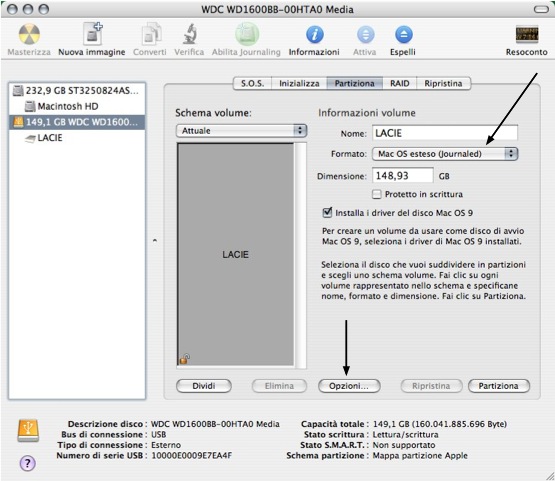Switch to the Inizializza tab
555x481 pixels.
[x=299, y=84]
